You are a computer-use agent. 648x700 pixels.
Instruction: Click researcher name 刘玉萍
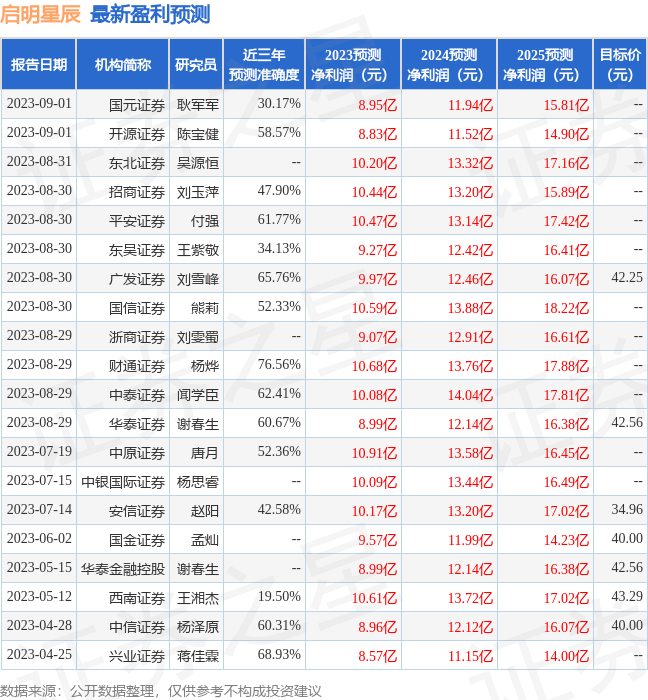pyautogui.click(x=198, y=192)
